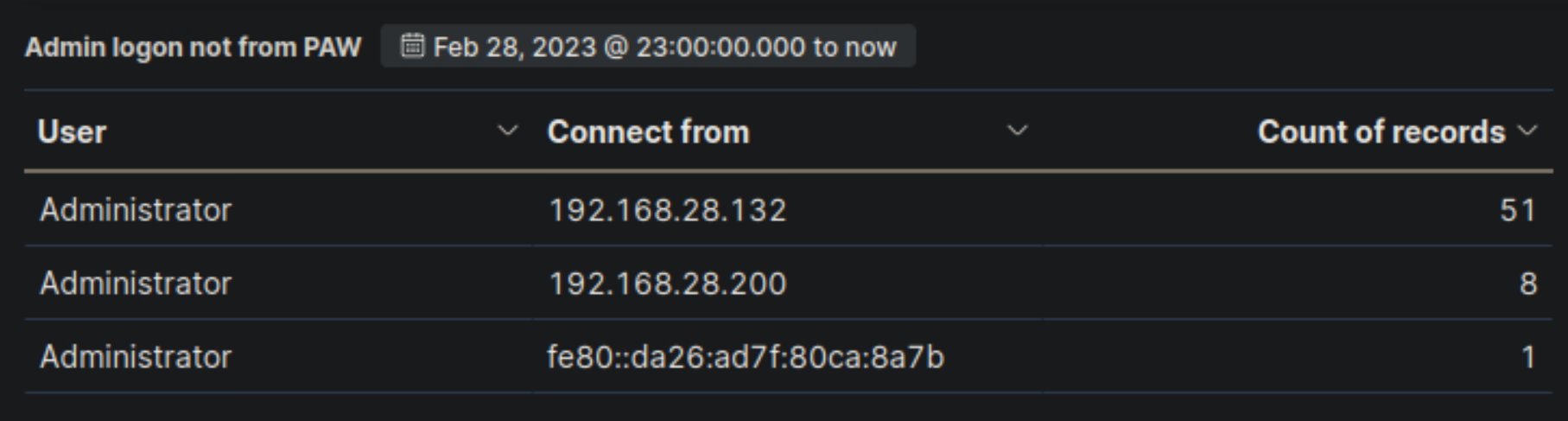Click the calendar icon in the time range badge
Image resolution: width=1568 pixels, height=421 pixels.
pyautogui.click(x=412, y=46)
